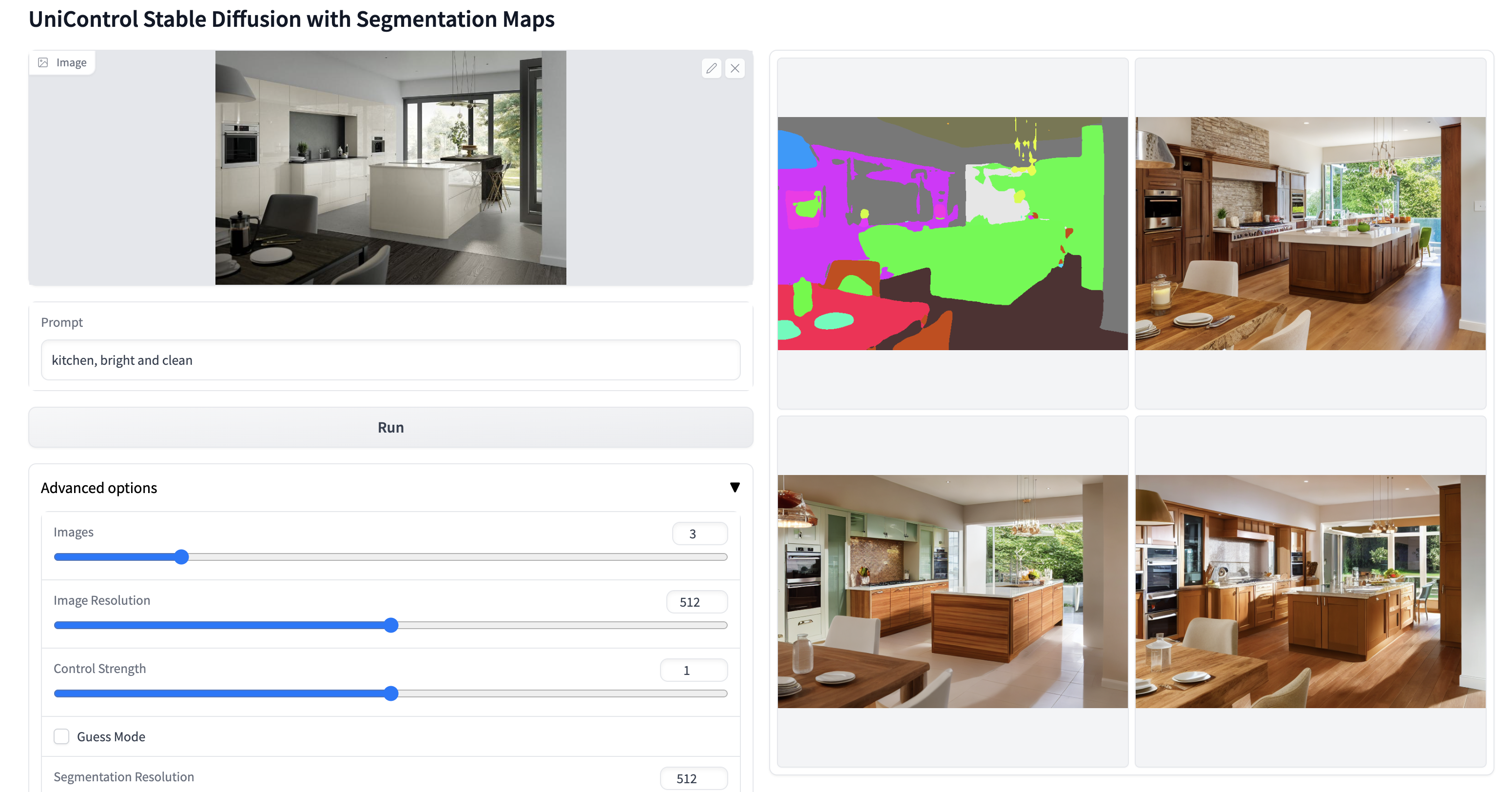Click the Image Resolution slider handle
The image size is (1512, 792).
tap(391, 625)
